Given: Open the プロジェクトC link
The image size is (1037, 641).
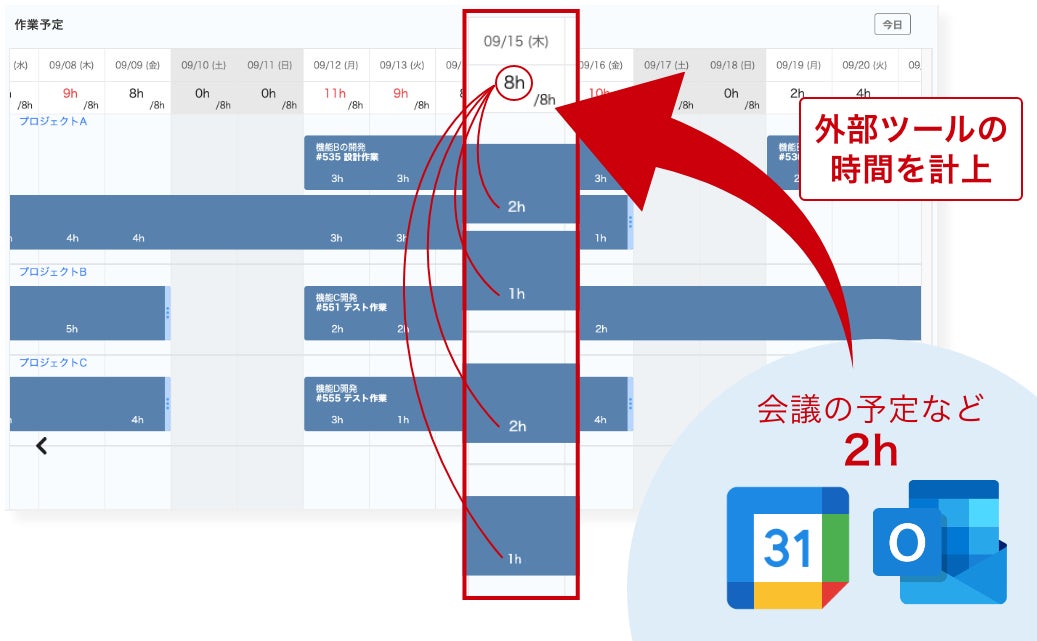Looking at the screenshot, I should click(x=53, y=363).
